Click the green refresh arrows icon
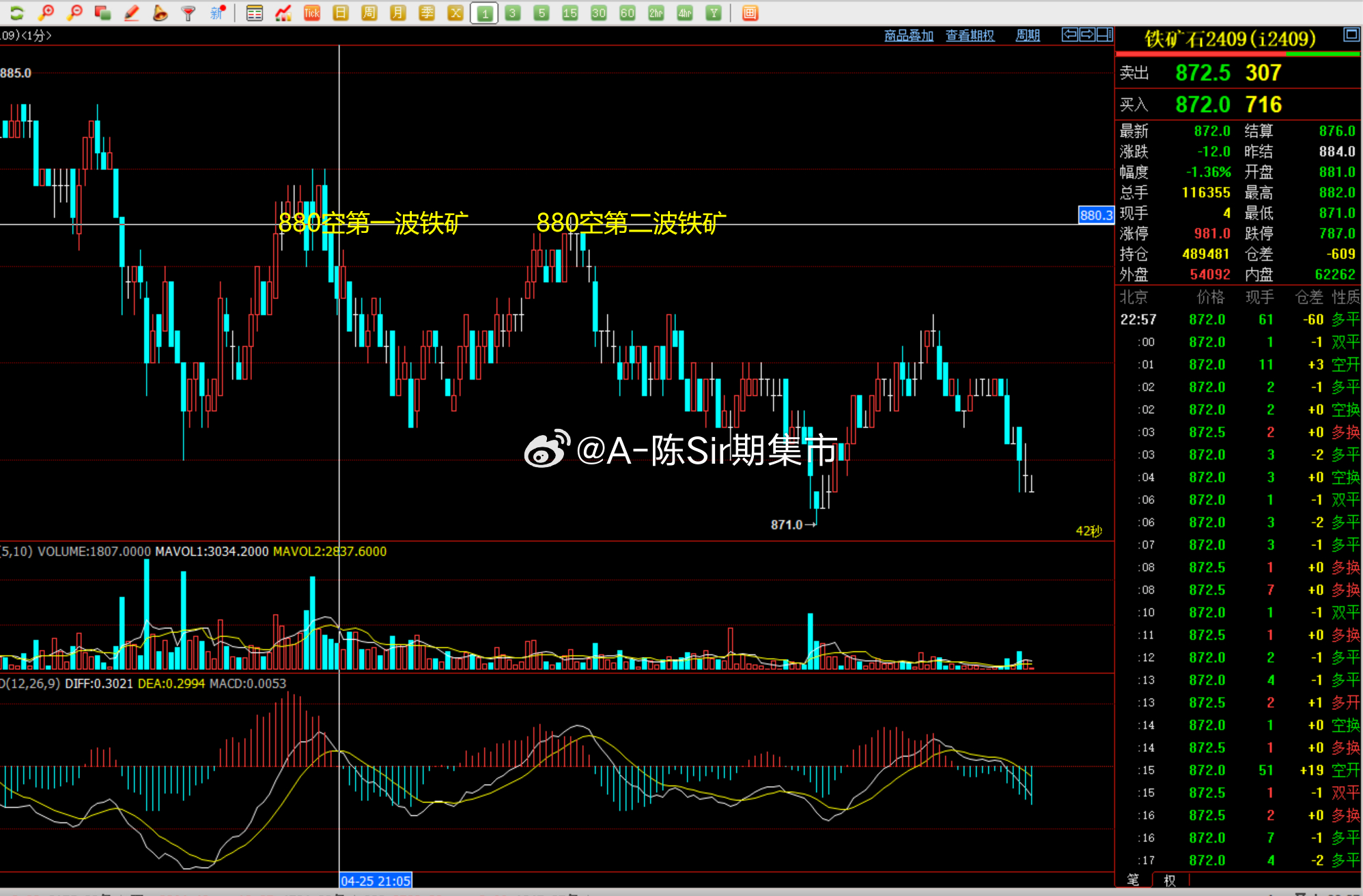 point(17,12)
